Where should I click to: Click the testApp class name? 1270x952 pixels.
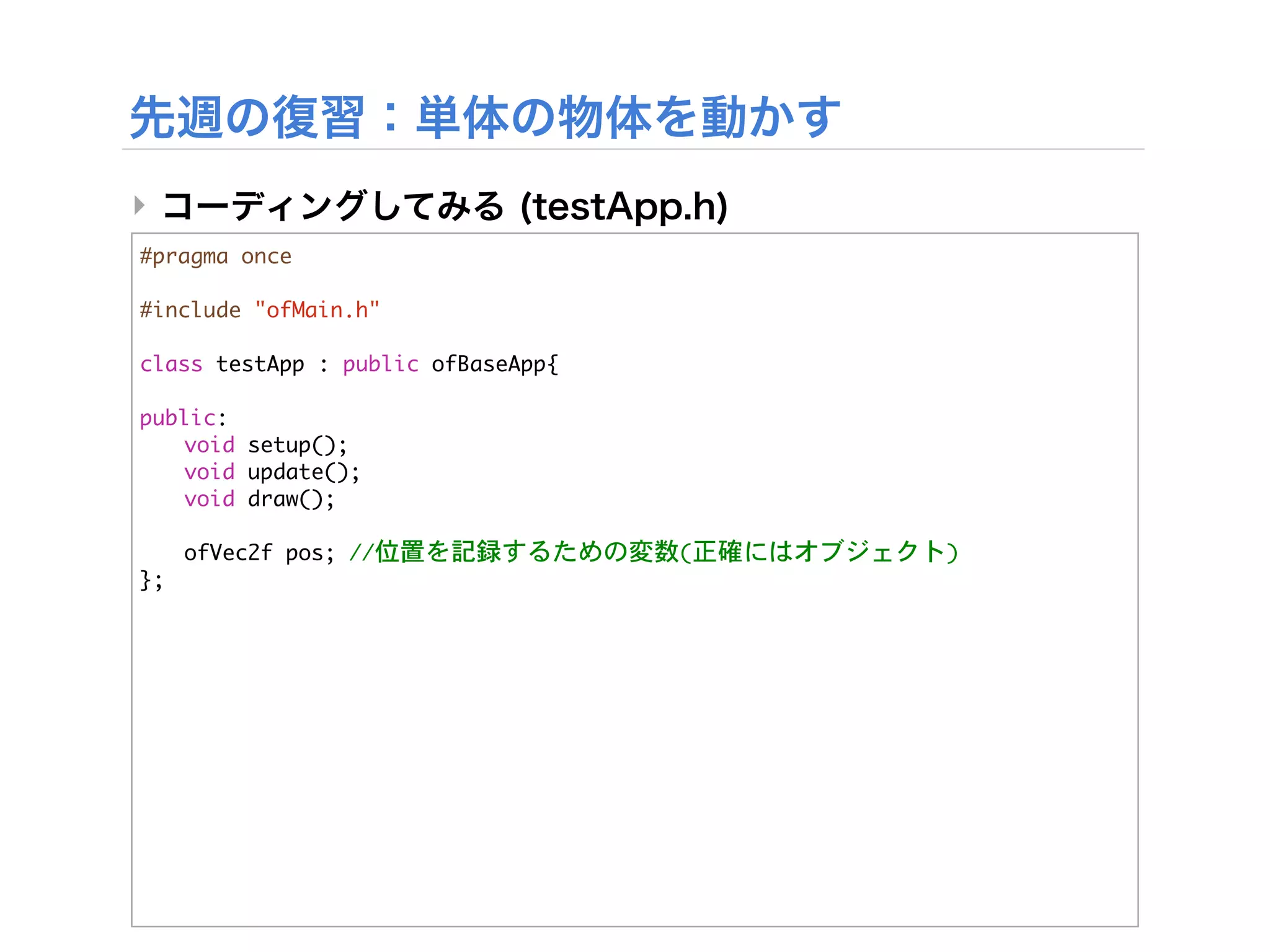click(x=260, y=364)
